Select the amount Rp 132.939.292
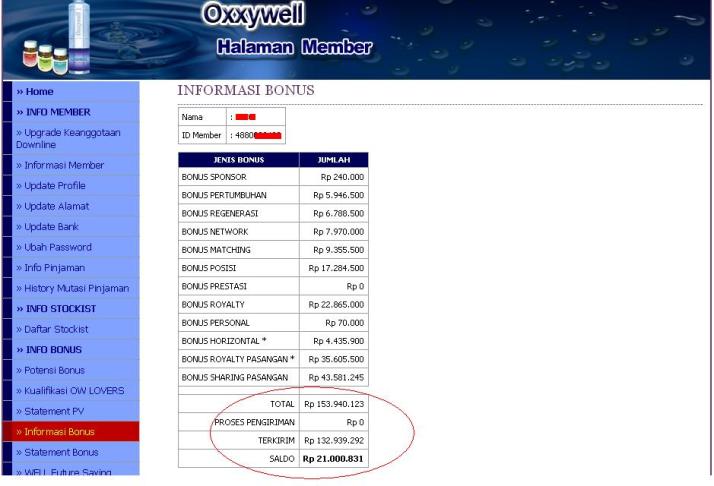714x486 pixels. [334, 440]
